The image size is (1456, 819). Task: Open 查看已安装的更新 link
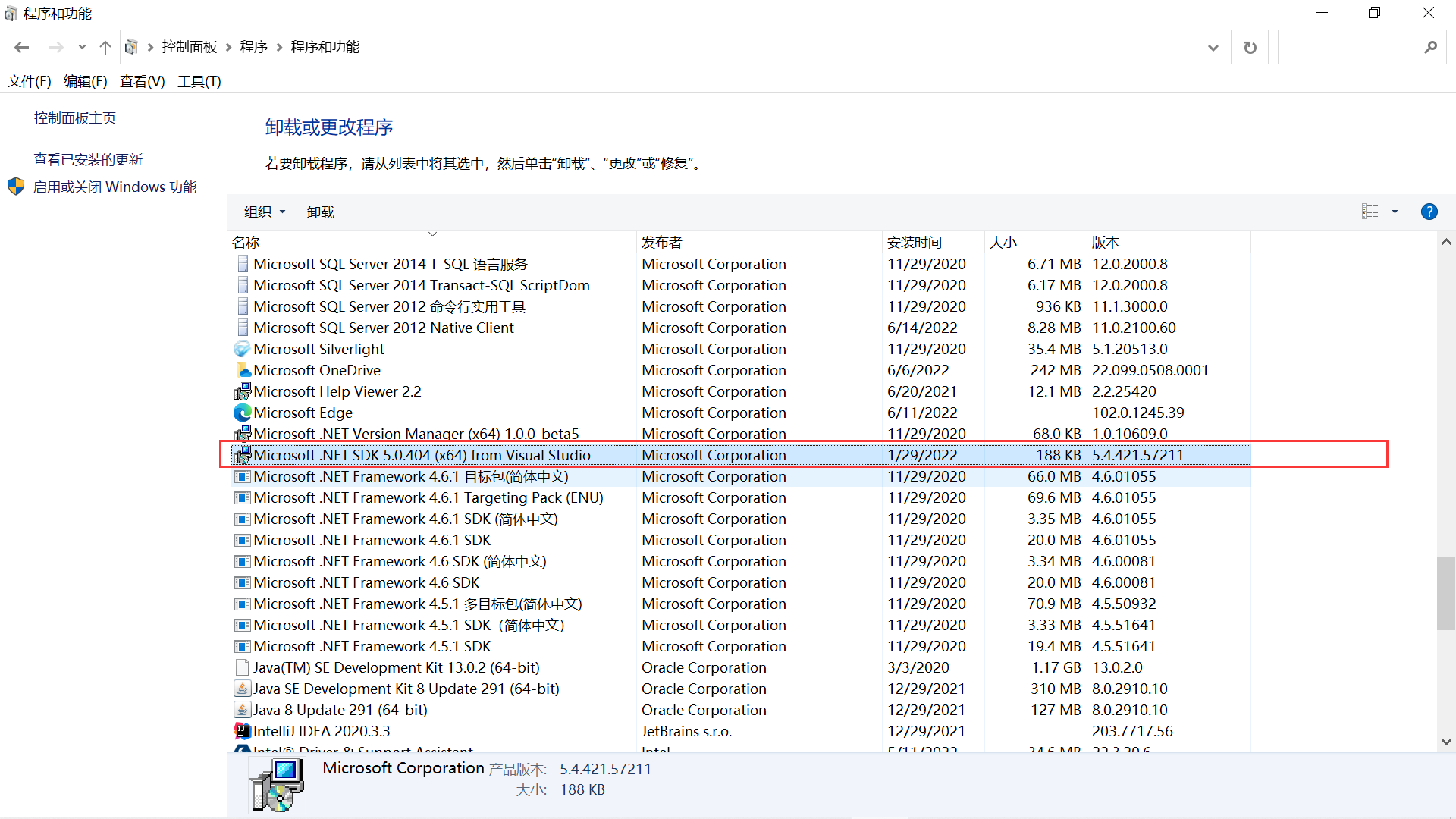(88, 159)
